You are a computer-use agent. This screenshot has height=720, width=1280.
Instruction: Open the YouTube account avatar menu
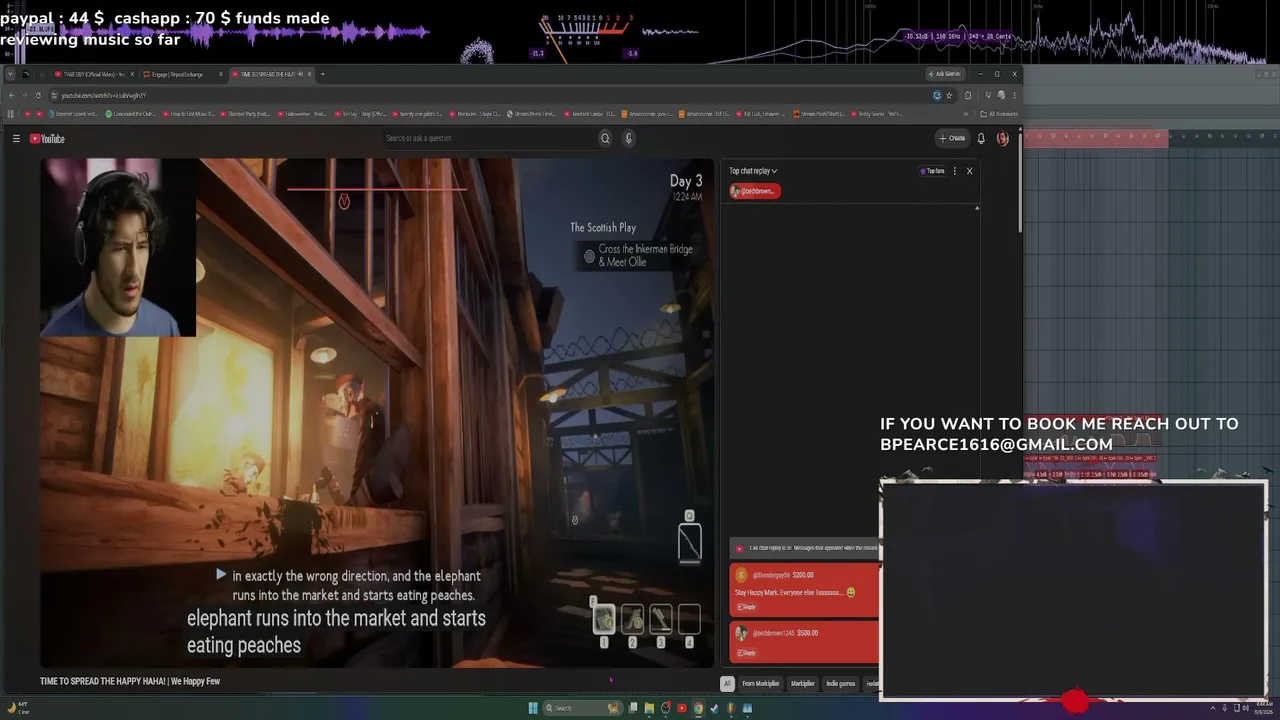pyautogui.click(x=1002, y=139)
